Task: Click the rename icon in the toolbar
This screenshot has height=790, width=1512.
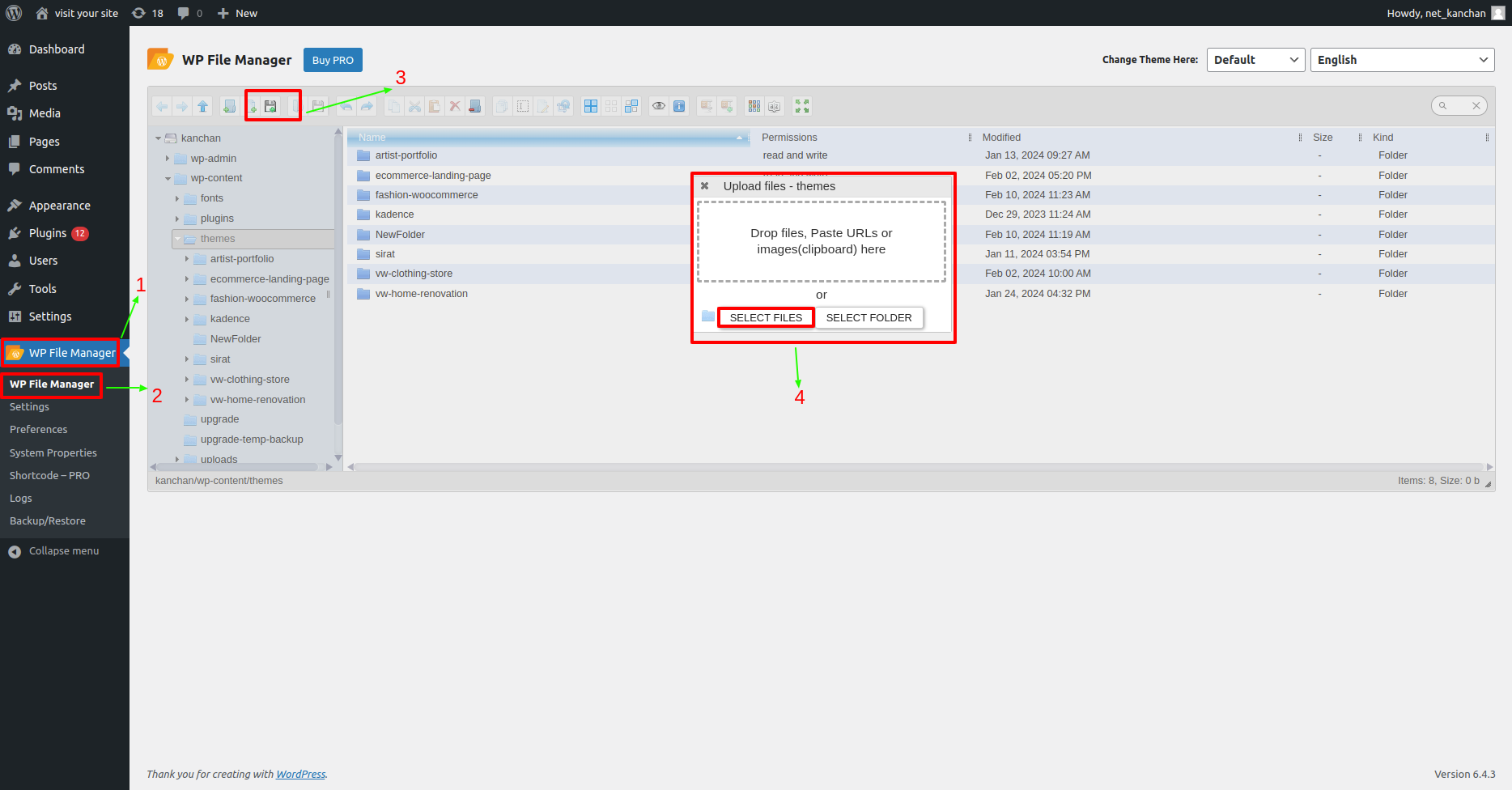Action: point(523,106)
